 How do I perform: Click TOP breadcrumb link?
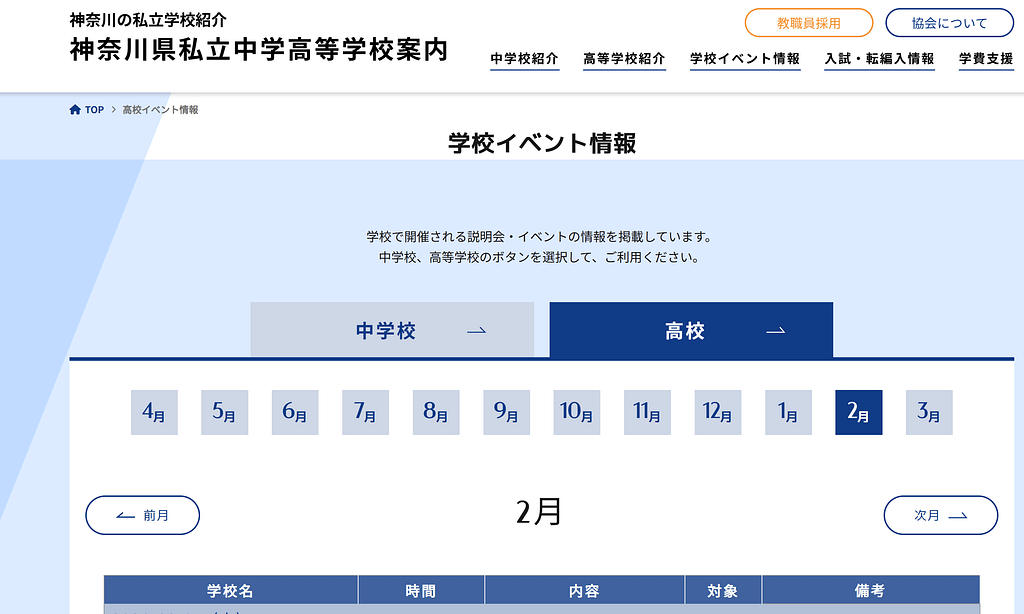tap(94, 110)
